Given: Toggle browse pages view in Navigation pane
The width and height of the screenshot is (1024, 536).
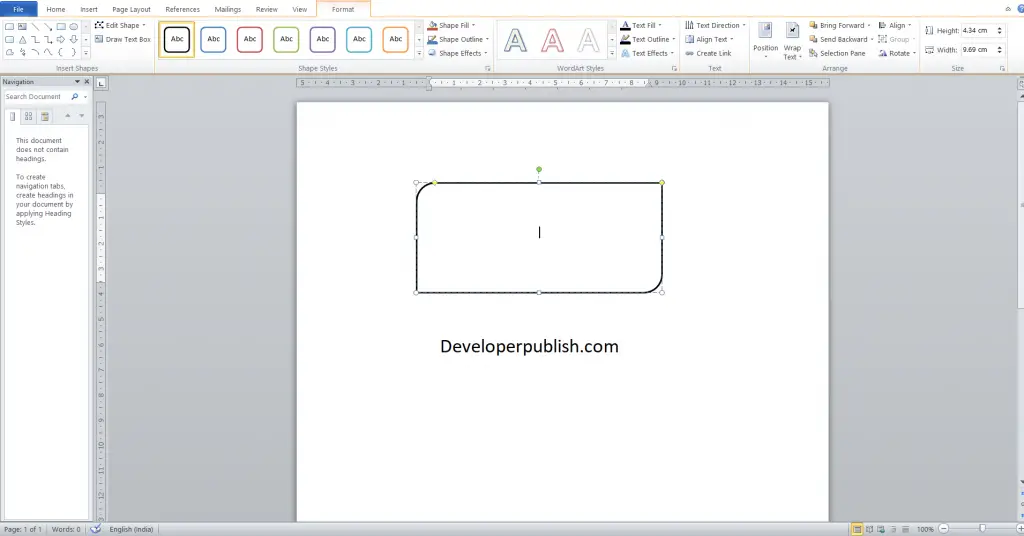Looking at the screenshot, I should [29, 116].
